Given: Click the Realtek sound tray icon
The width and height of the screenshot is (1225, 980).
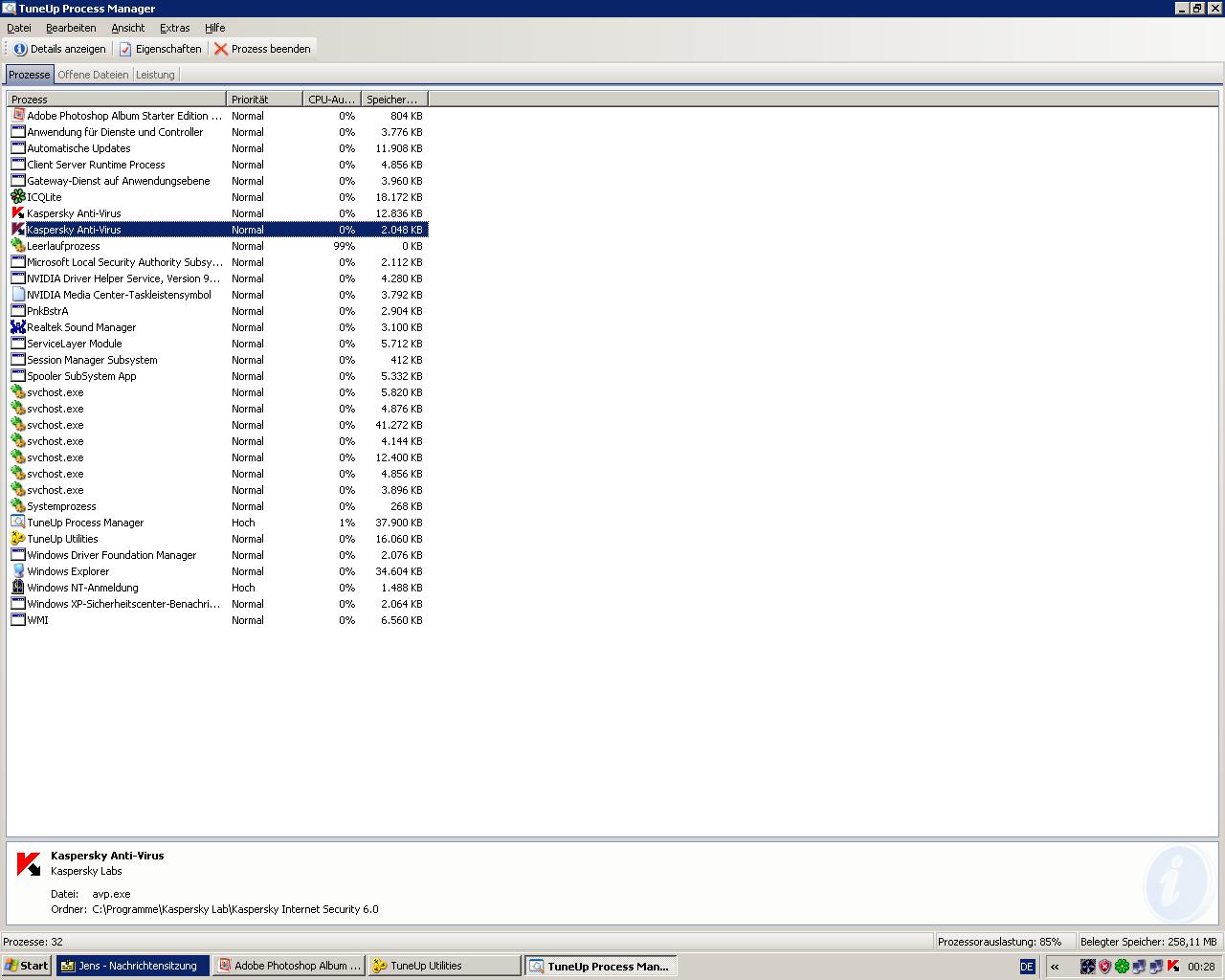Looking at the screenshot, I should click(1087, 967).
